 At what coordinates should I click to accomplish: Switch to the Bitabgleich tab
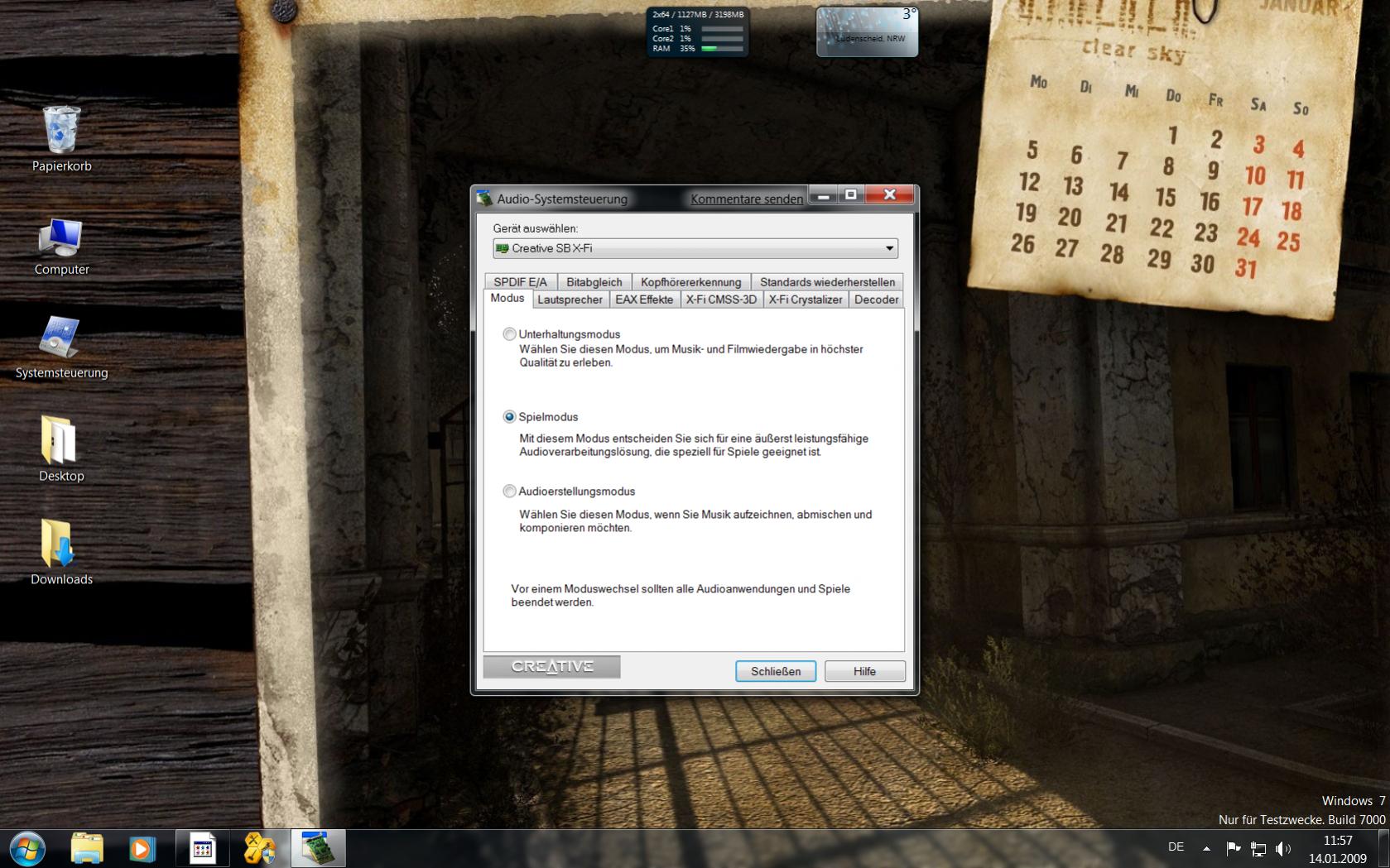[594, 282]
